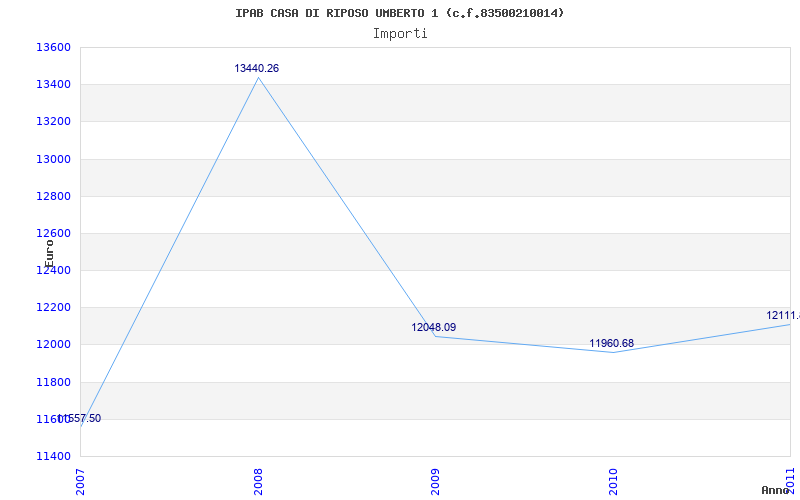Viewport: 800px width, 500px height.
Task: Click the 2010 x-axis label
Action: (x=613, y=482)
